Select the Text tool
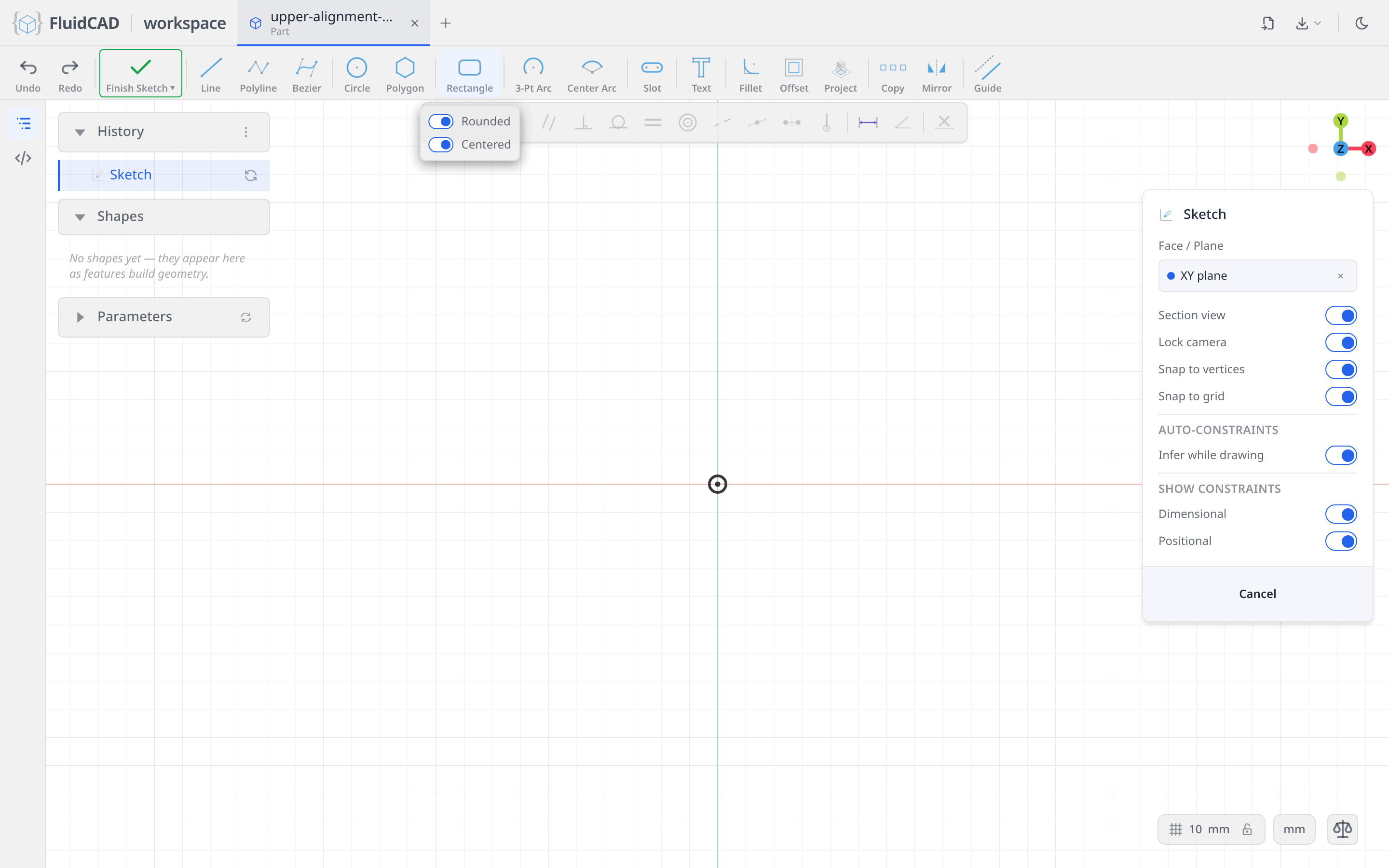This screenshot has width=1389, height=868. 701,75
